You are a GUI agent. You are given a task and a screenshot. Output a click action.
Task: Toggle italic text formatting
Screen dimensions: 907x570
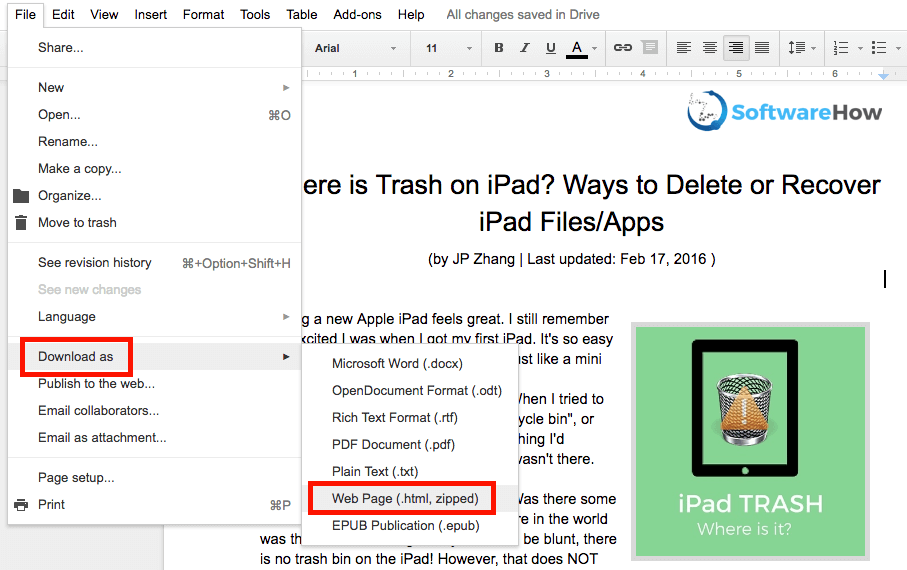[x=525, y=48]
